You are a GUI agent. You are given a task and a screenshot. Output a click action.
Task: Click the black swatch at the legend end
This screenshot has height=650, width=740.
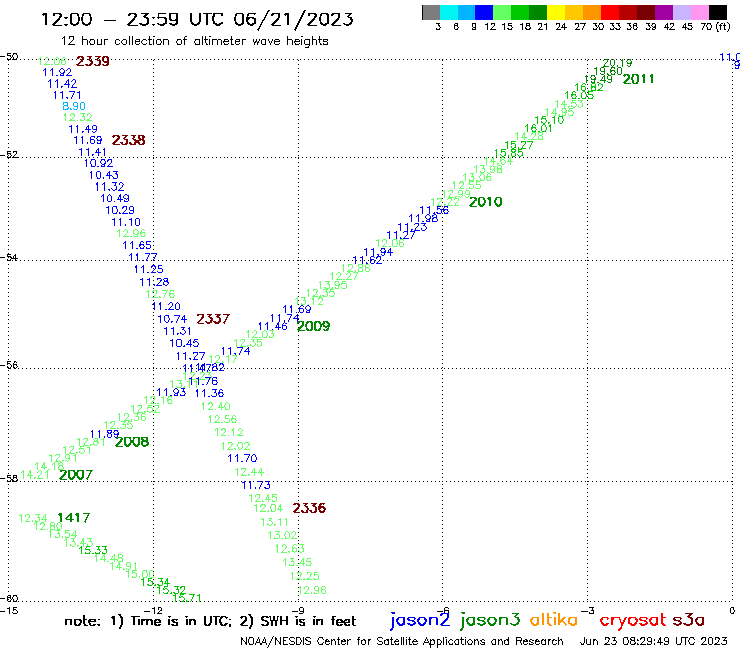[717, 12]
